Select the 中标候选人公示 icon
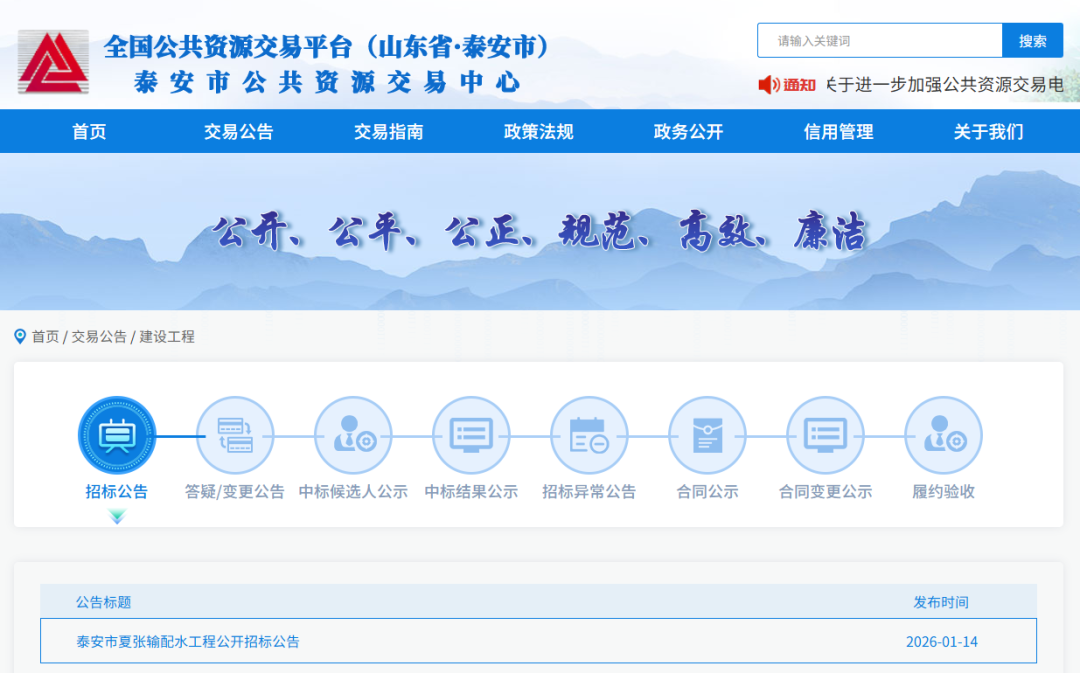 353,435
